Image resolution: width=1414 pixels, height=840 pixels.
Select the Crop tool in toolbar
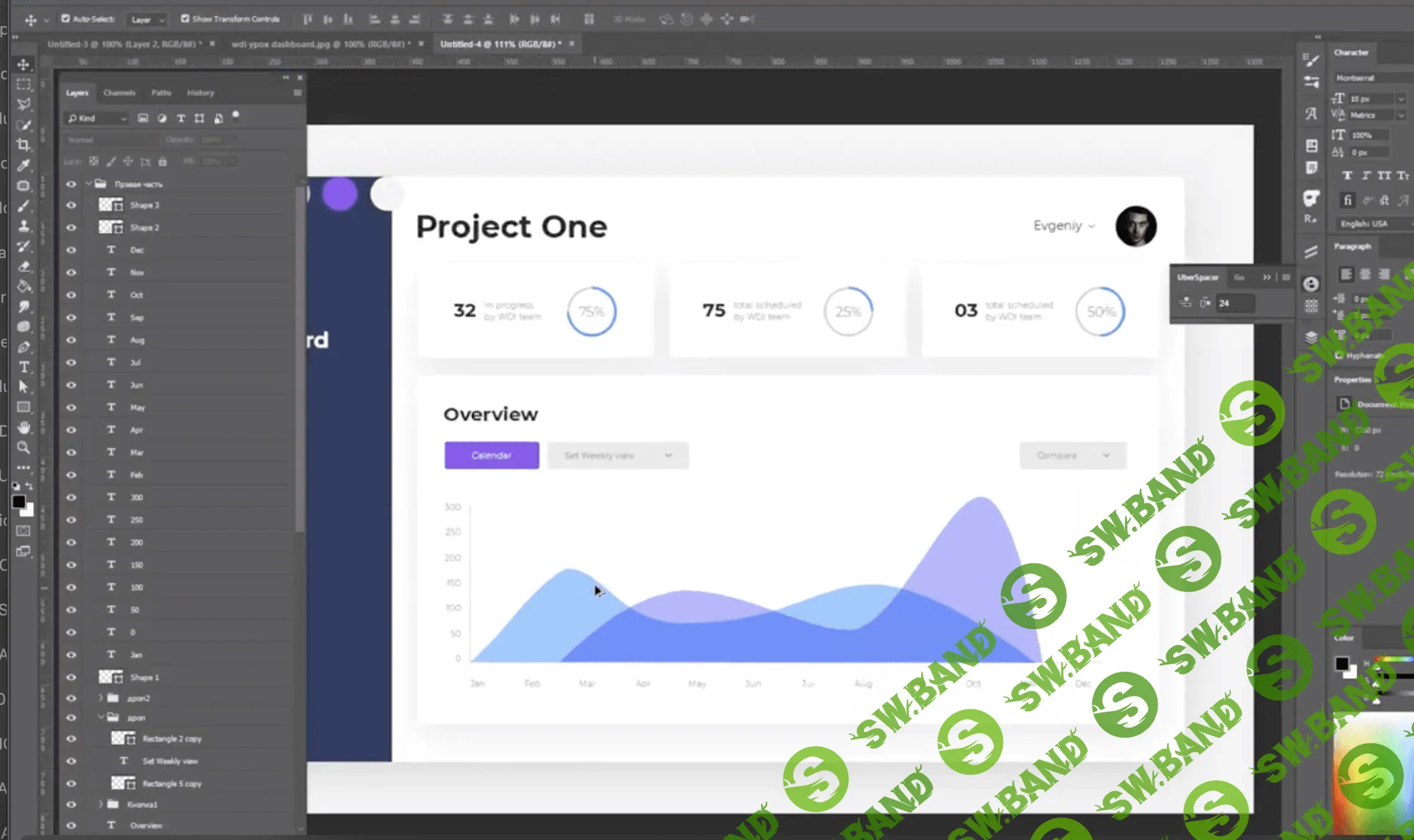pos(24,145)
